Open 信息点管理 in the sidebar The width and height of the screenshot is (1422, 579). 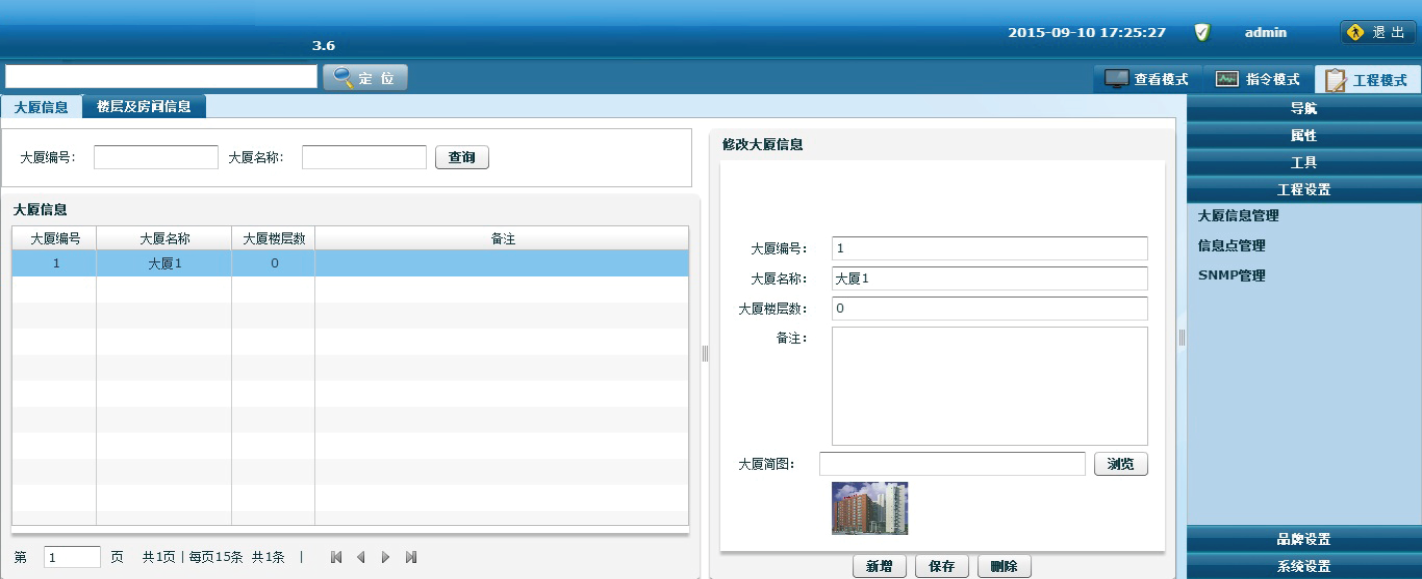coord(1231,246)
